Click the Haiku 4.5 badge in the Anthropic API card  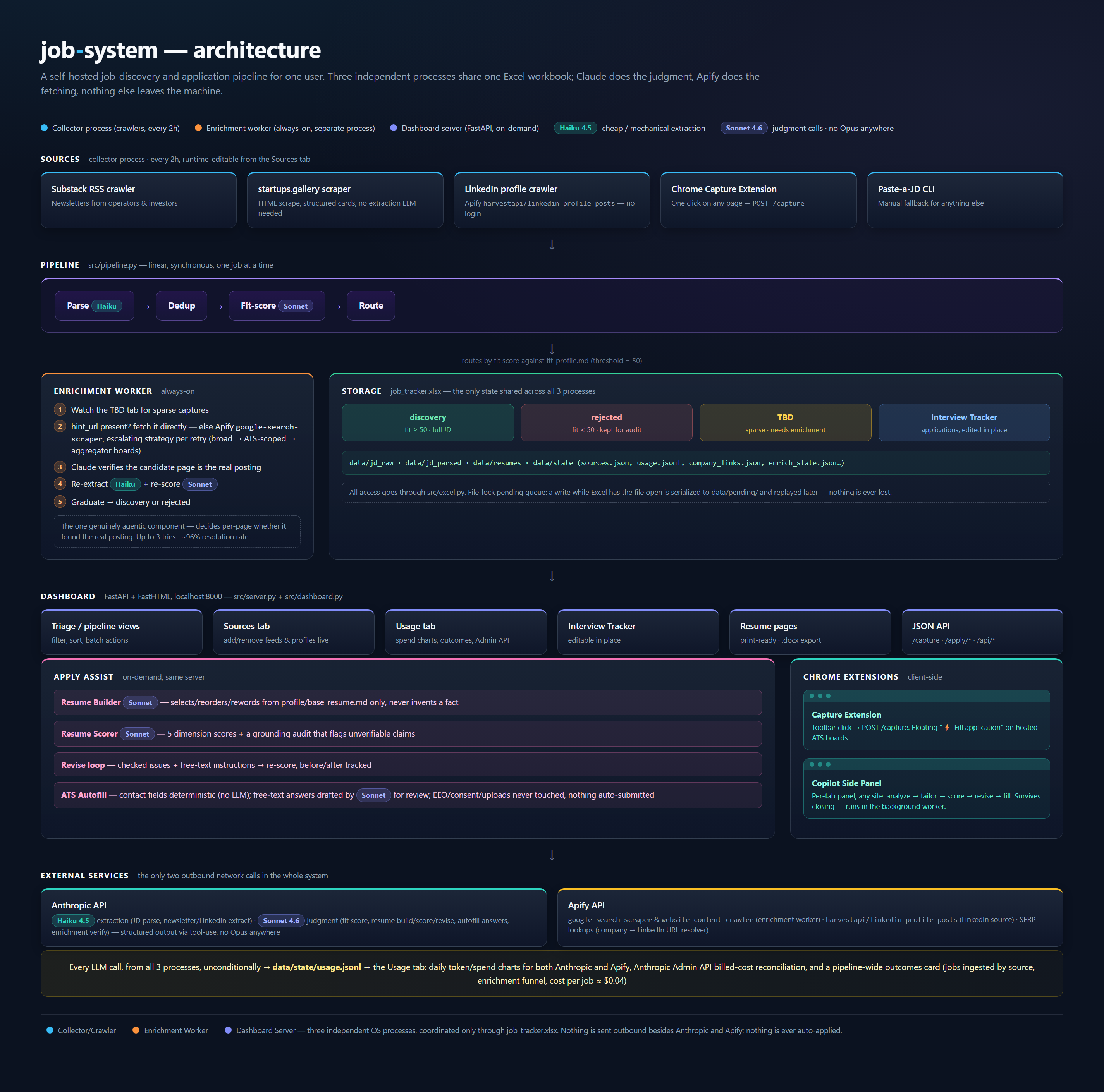coord(73,921)
